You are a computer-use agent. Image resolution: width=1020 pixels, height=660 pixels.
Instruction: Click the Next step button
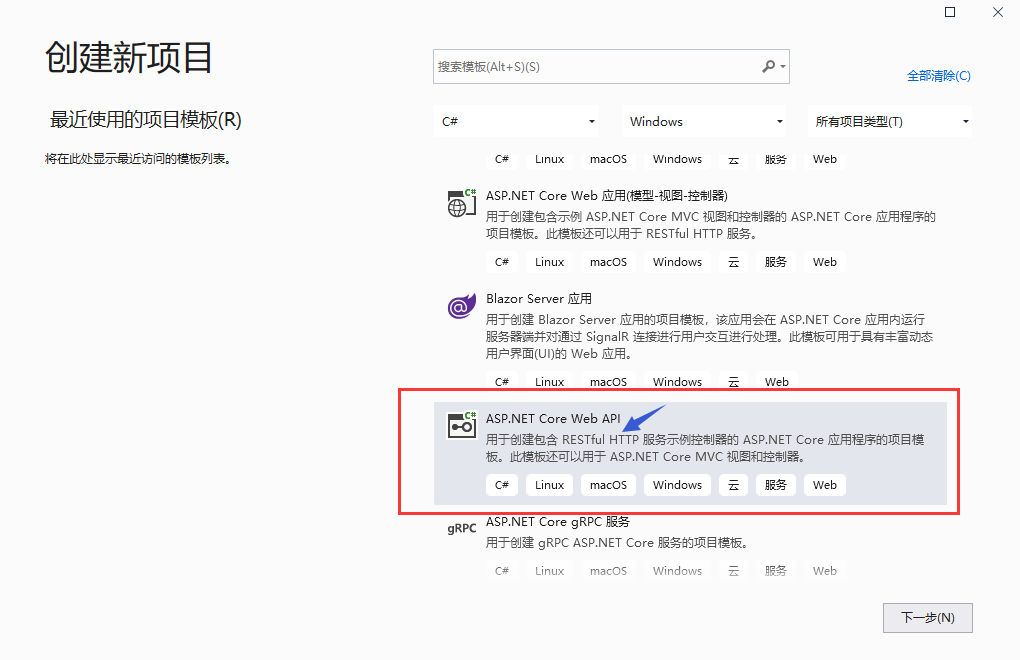click(x=928, y=618)
